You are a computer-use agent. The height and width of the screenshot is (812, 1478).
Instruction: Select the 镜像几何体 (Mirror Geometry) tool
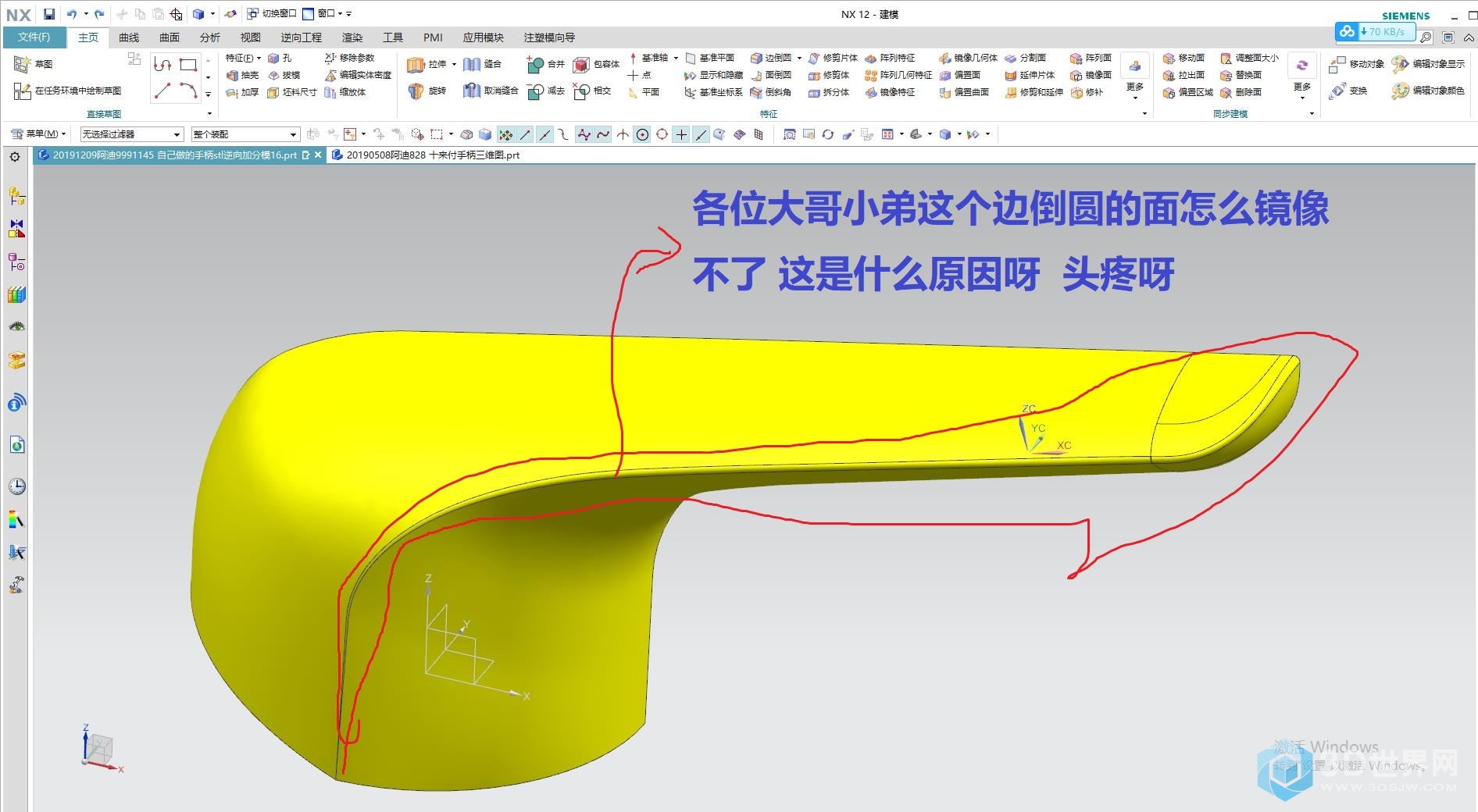coord(968,58)
